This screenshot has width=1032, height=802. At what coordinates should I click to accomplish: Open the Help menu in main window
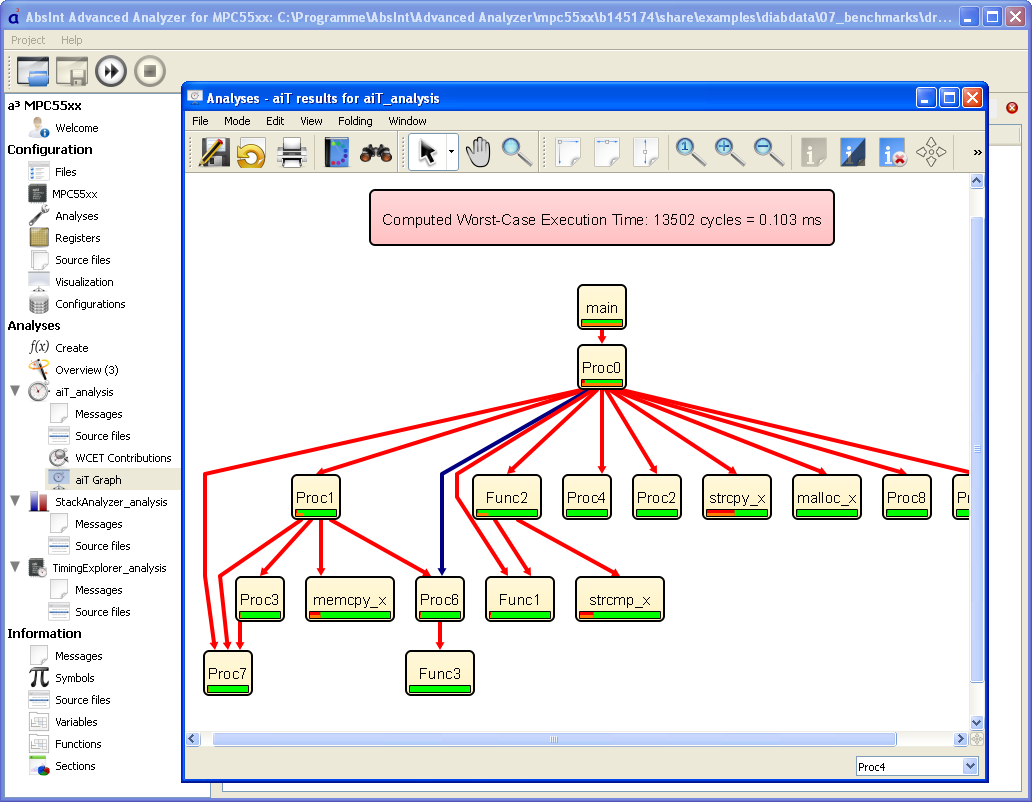[72, 40]
